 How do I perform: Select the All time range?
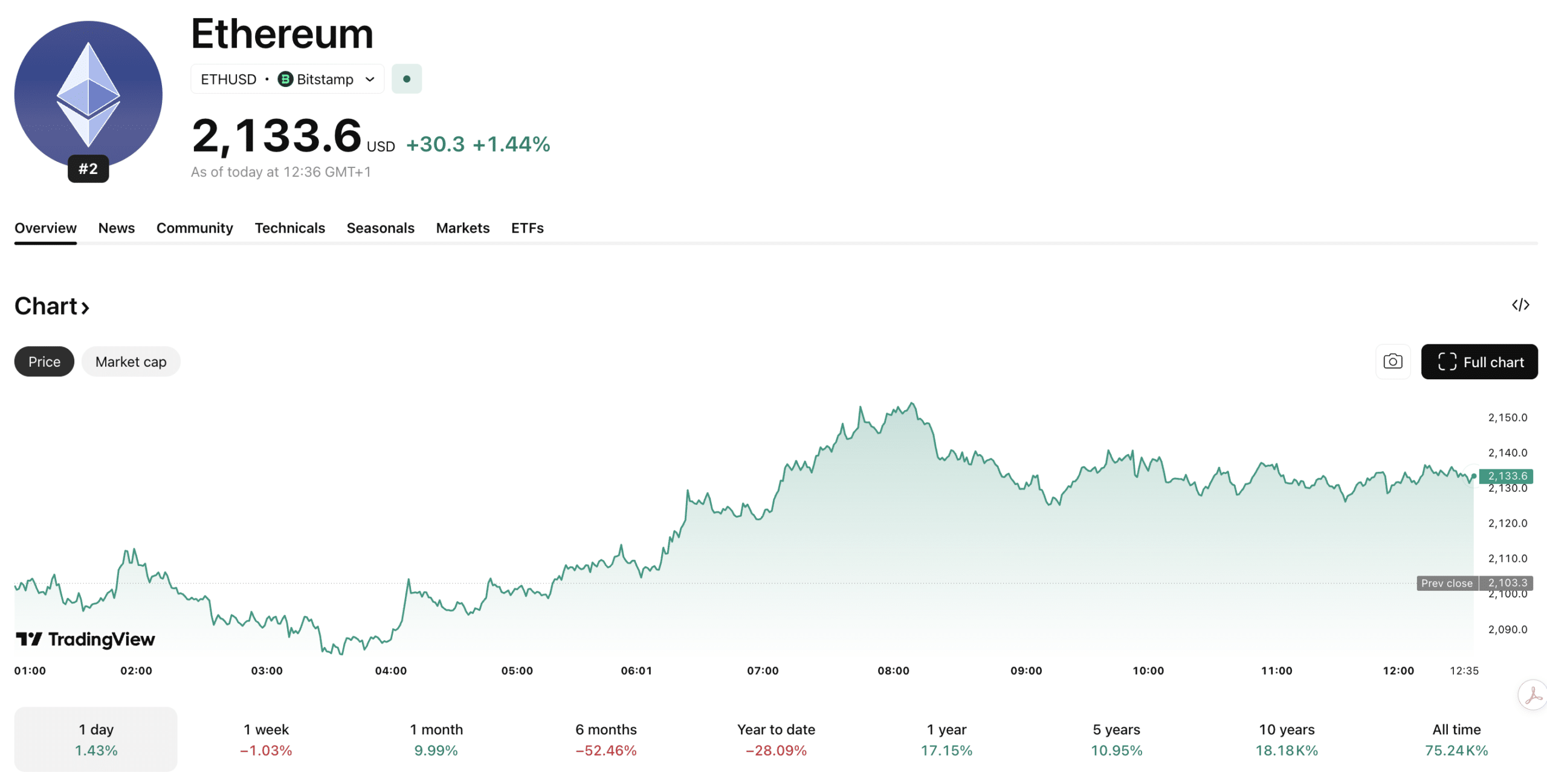[1457, 739]
